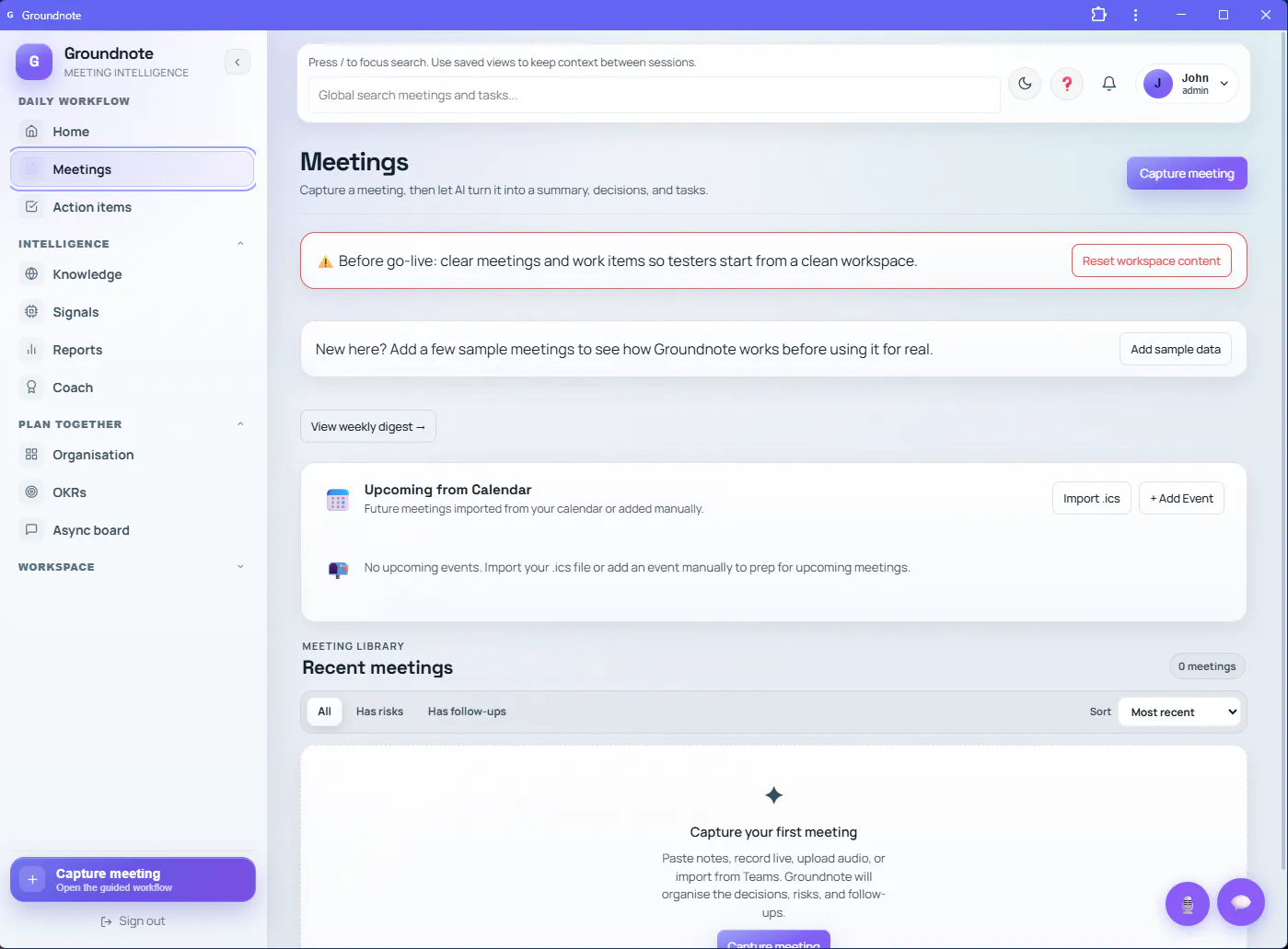The height and width of the screenshot is (949, 1288).
Task: Click the purple J avatar icon
Action: click(x=1158, y=84)
